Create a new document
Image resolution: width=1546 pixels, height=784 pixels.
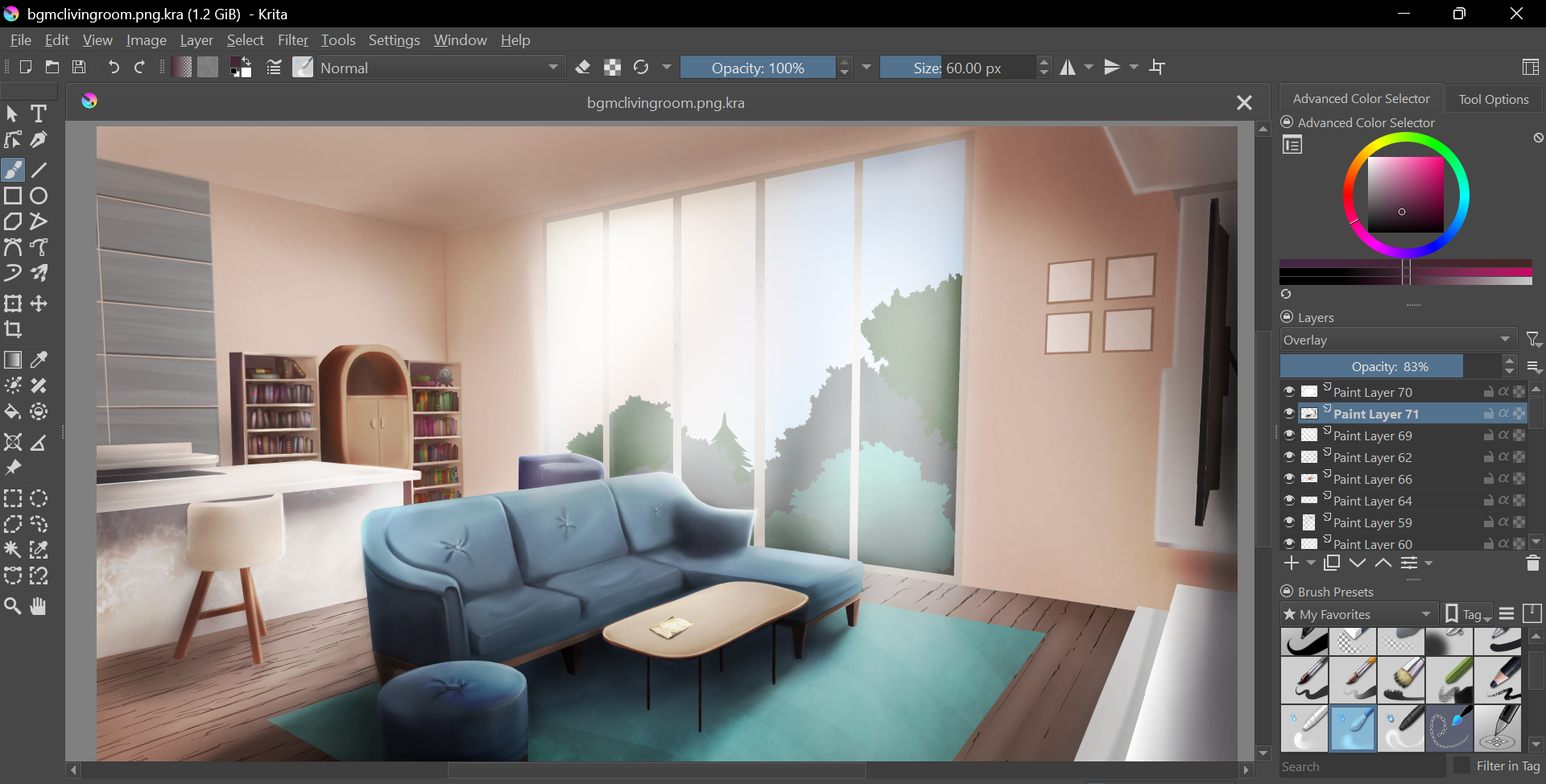25,68
